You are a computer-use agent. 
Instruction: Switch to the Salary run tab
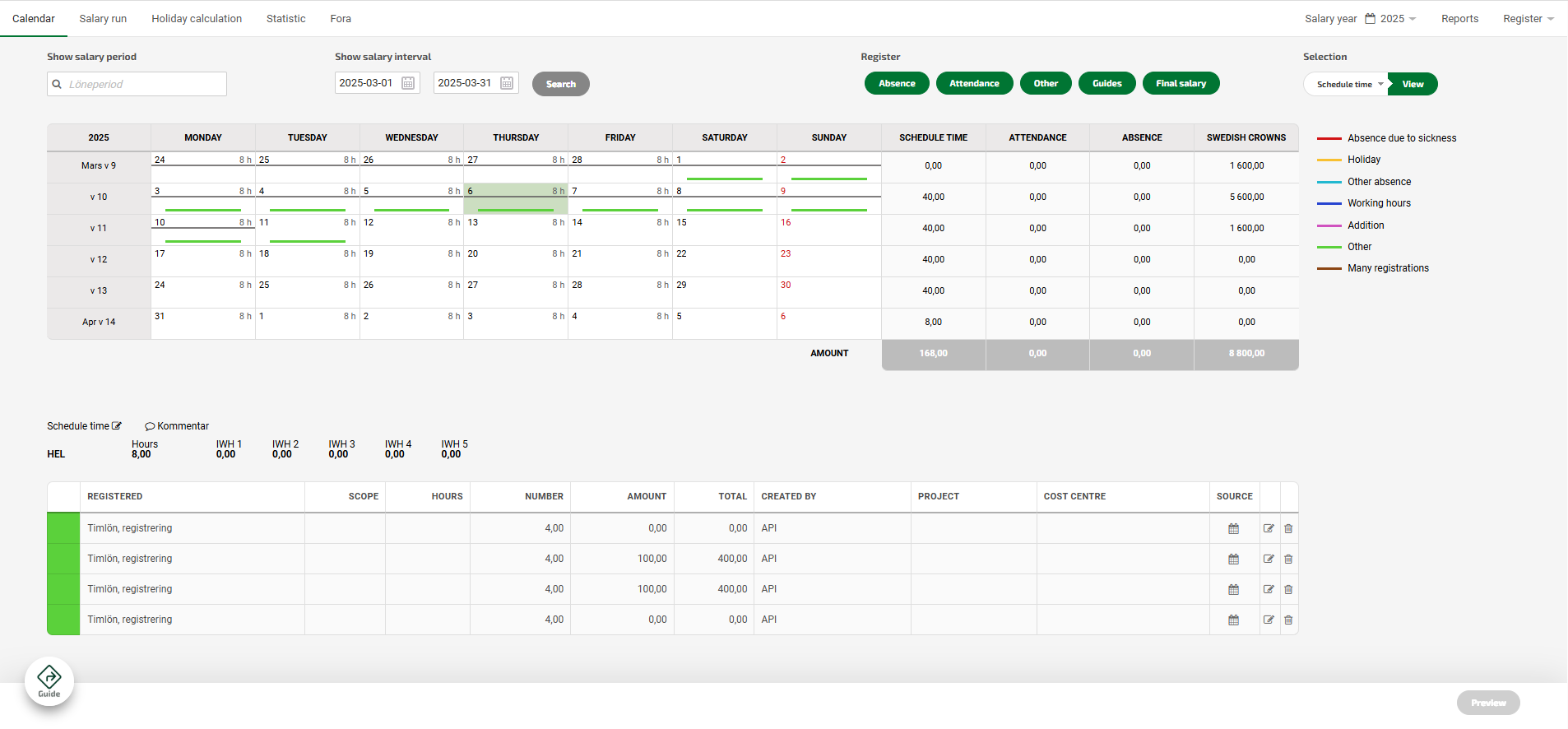(103, 19)
